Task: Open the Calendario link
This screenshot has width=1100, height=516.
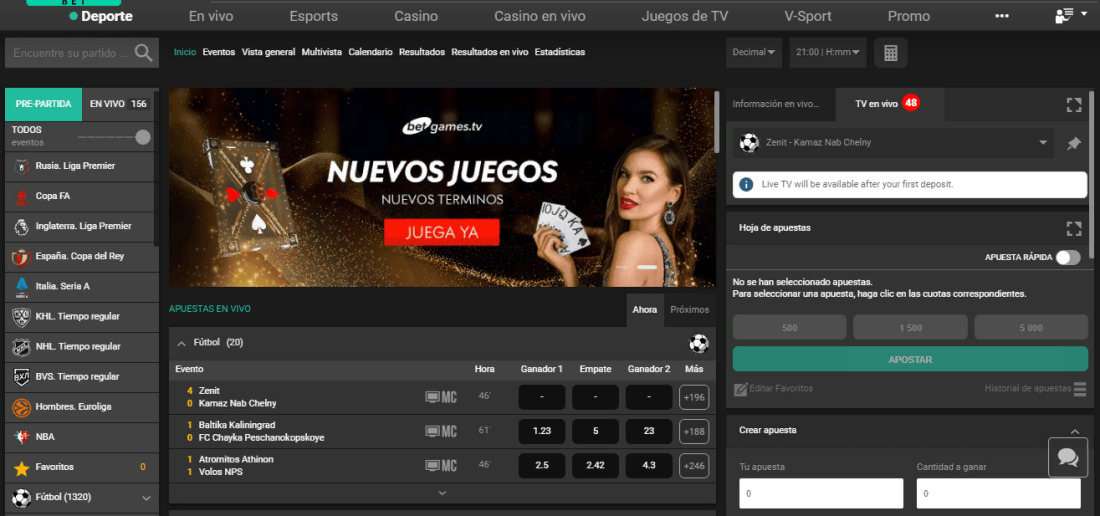Action: [370, 52]
